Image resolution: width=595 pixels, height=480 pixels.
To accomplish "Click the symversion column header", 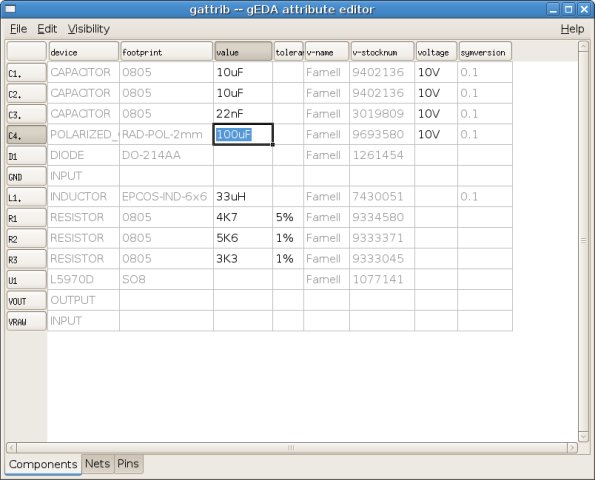I will [485, 52].
